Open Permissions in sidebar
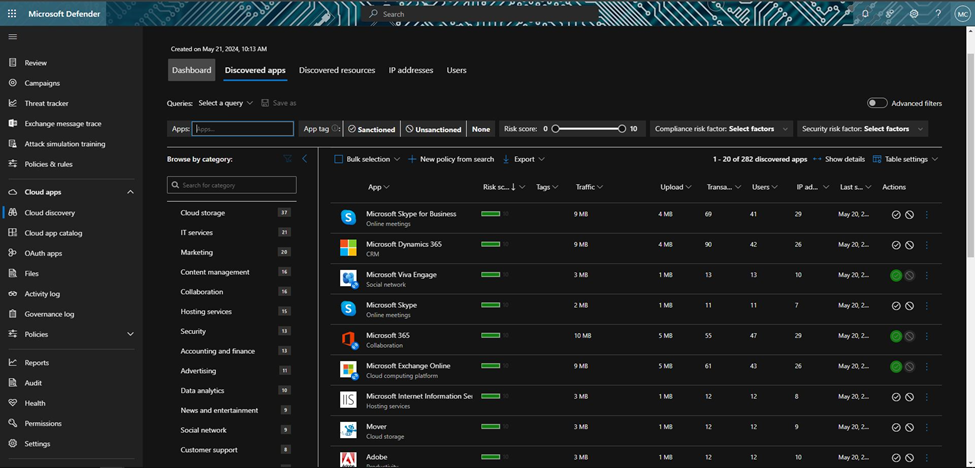The width and height of the screenshot is (975, 468). (43, 423)
